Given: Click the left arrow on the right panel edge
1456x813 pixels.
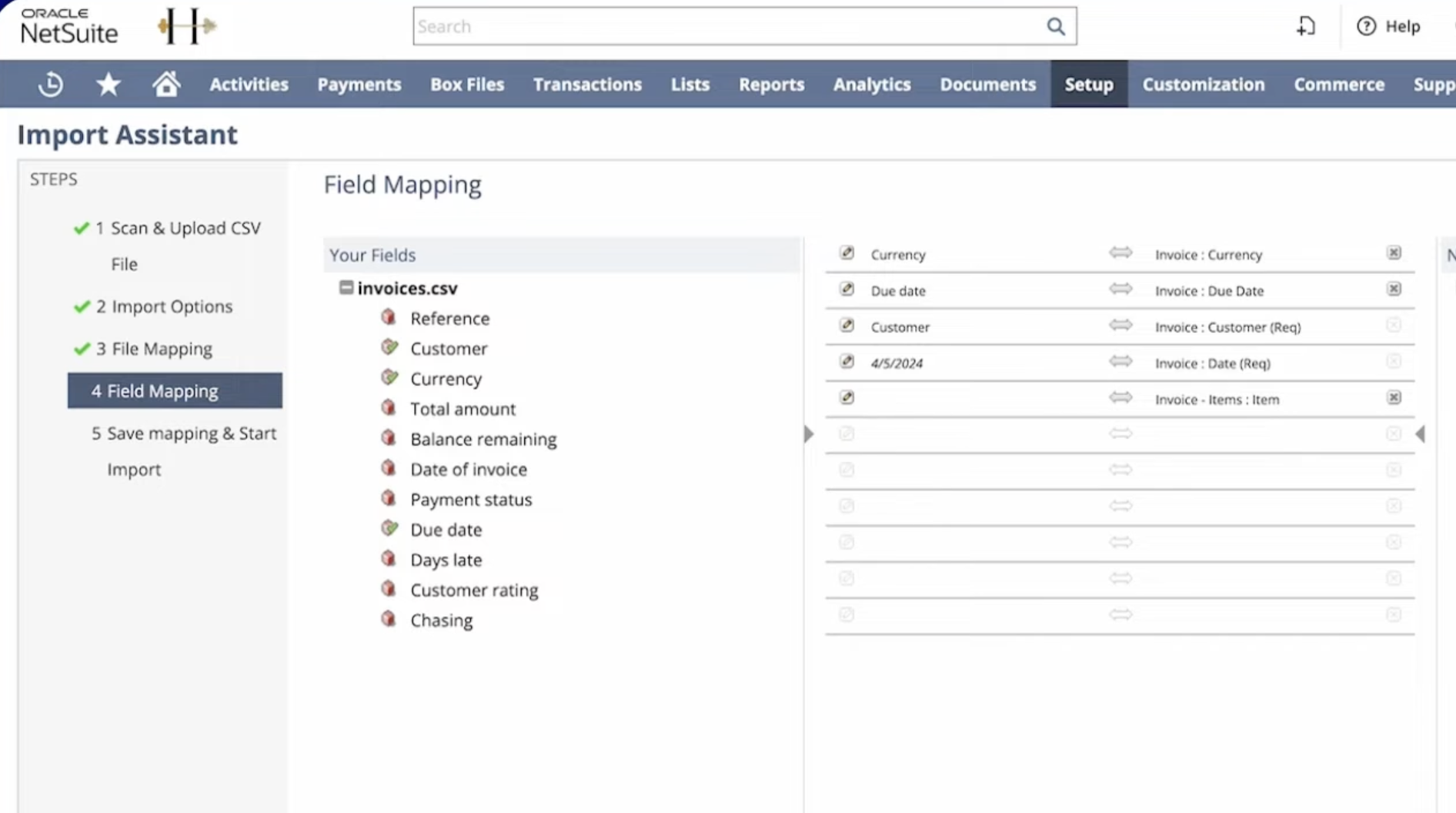Looking at the screenshot, I should point(1422,433).
